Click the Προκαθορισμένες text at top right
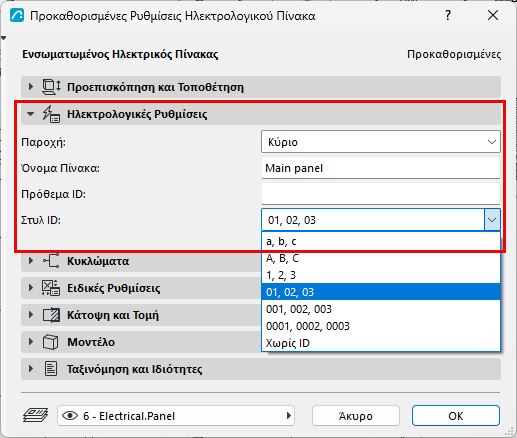The width and height of the screenshot is (517, 438). point(454,54)
